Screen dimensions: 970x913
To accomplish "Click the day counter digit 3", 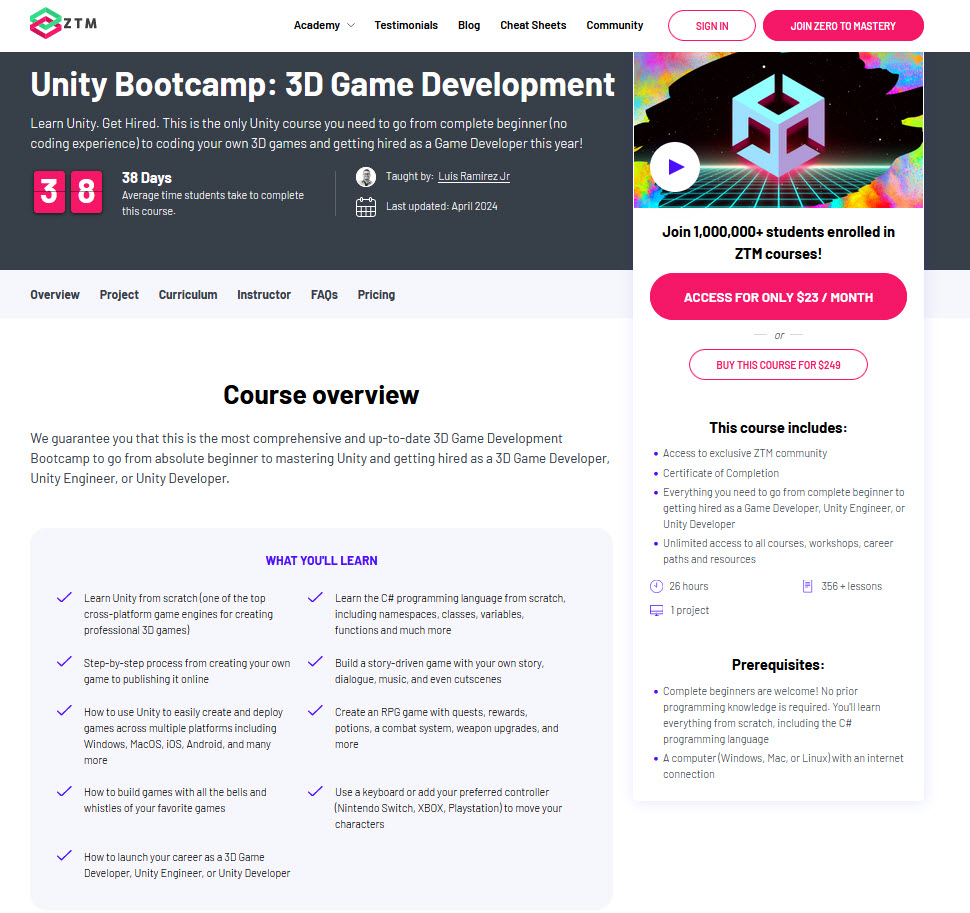I will (49, 192).
